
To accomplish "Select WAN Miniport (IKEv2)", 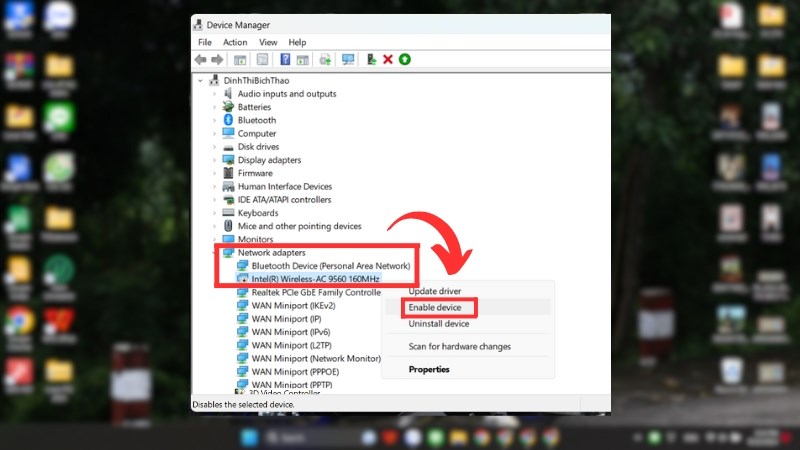I will click(293, 306).
